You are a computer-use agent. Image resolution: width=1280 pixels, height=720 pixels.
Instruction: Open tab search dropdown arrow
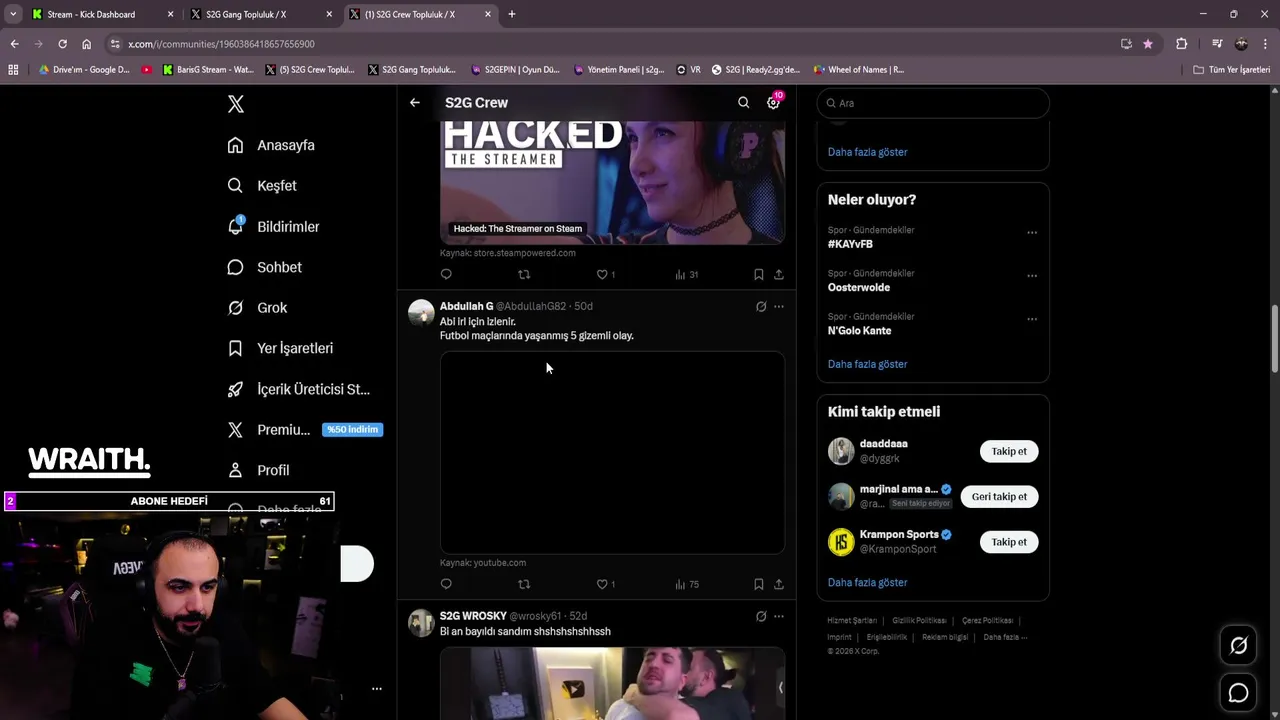pos(13,14)
